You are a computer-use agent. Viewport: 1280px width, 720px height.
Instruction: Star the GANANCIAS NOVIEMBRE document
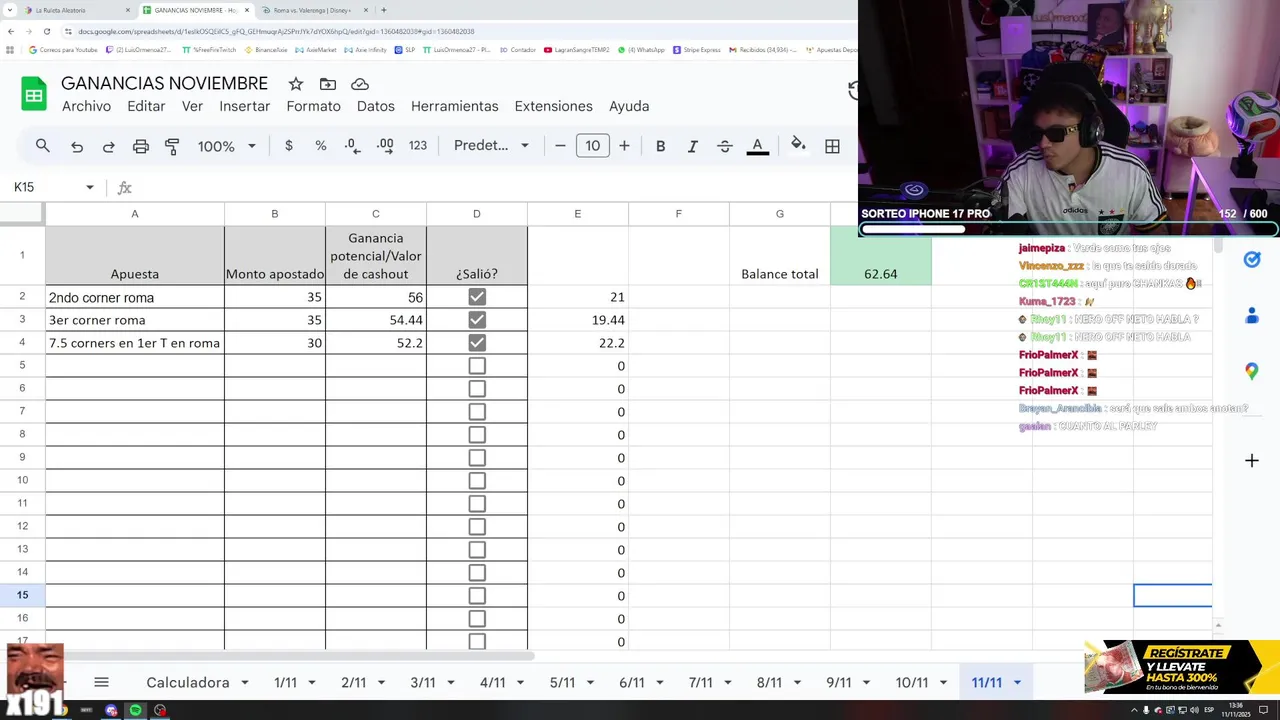(296, 84)
